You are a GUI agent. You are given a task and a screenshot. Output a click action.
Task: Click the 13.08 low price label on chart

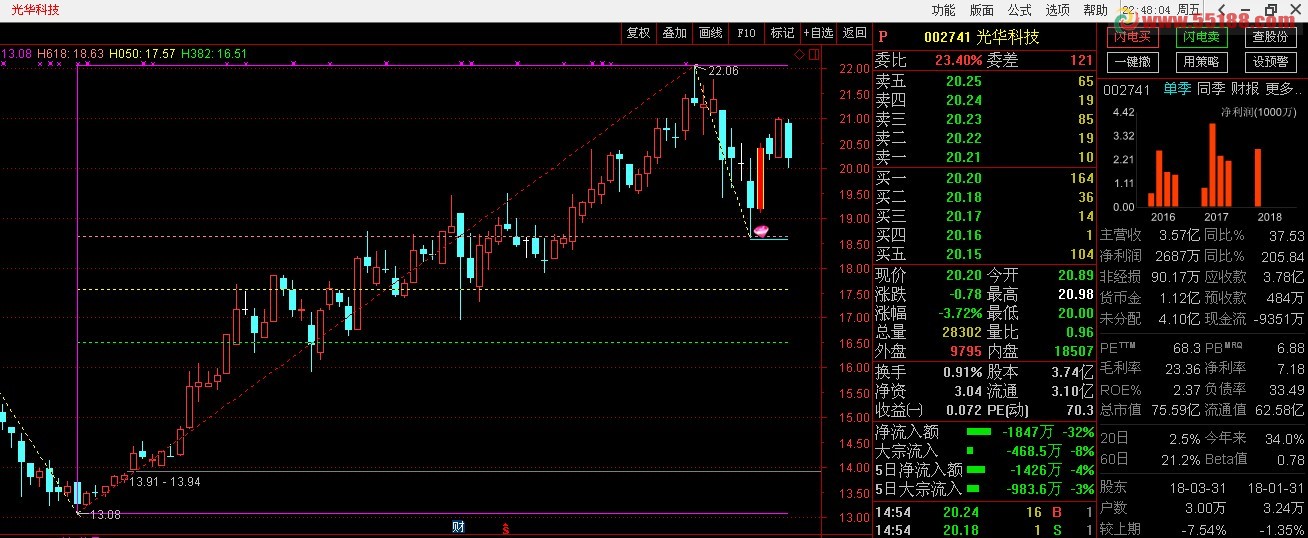pos(105,514)
